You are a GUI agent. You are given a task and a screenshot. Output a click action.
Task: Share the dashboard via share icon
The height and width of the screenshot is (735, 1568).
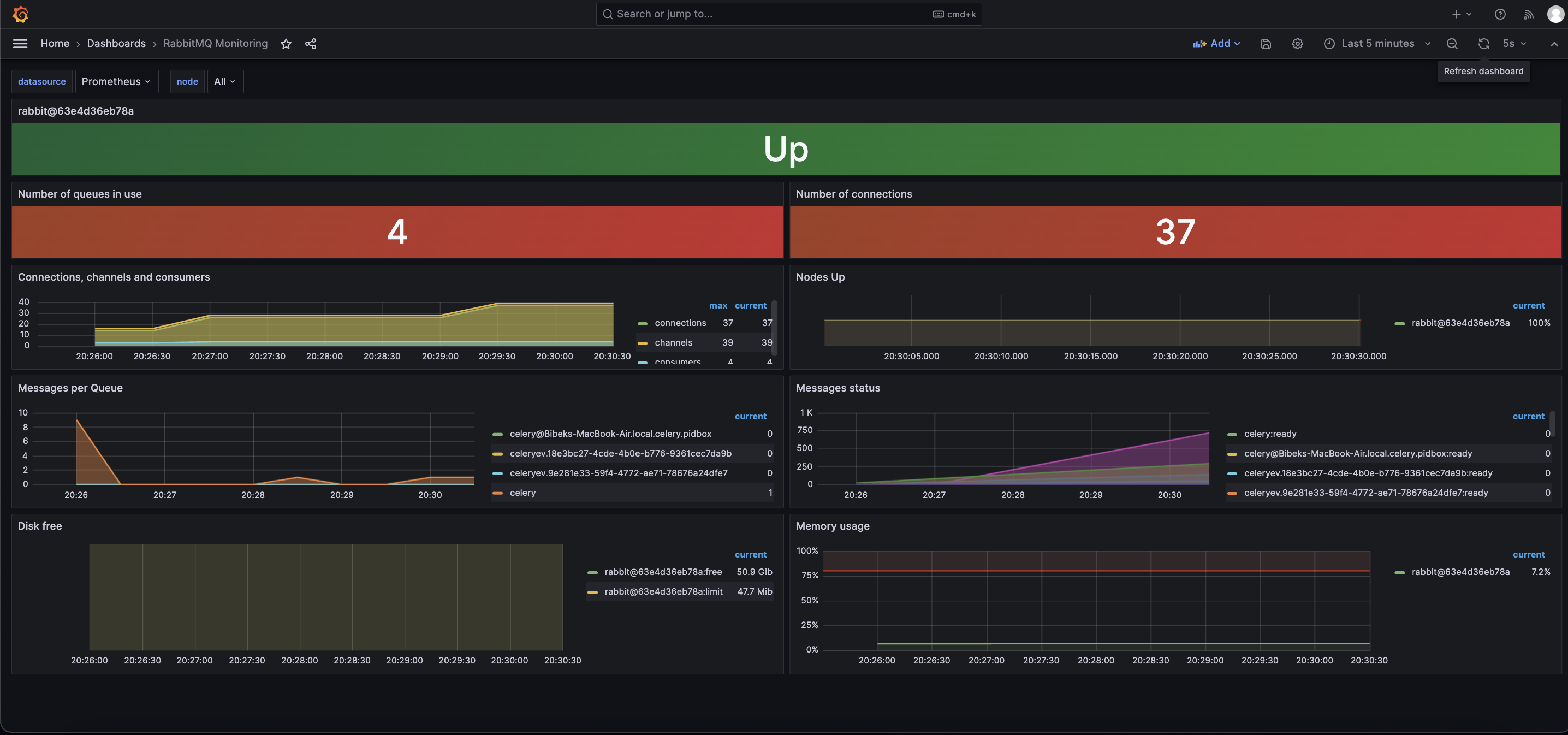[311, 43]
